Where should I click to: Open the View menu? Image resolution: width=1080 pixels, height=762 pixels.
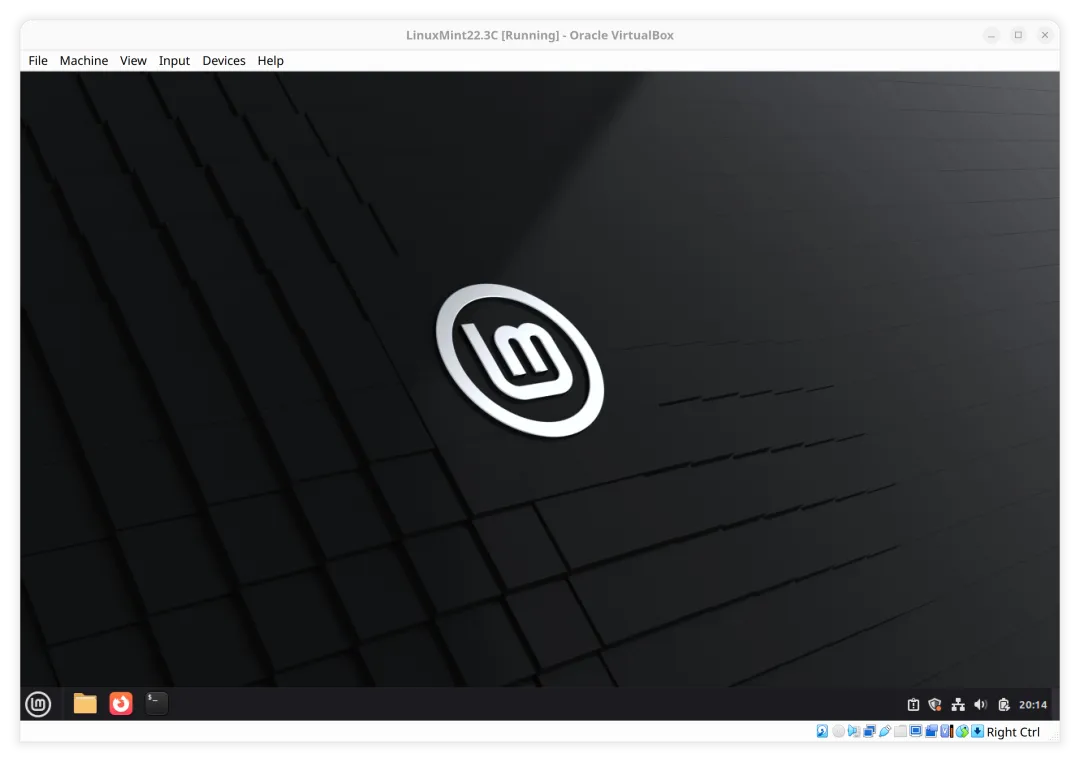(133, 61)
